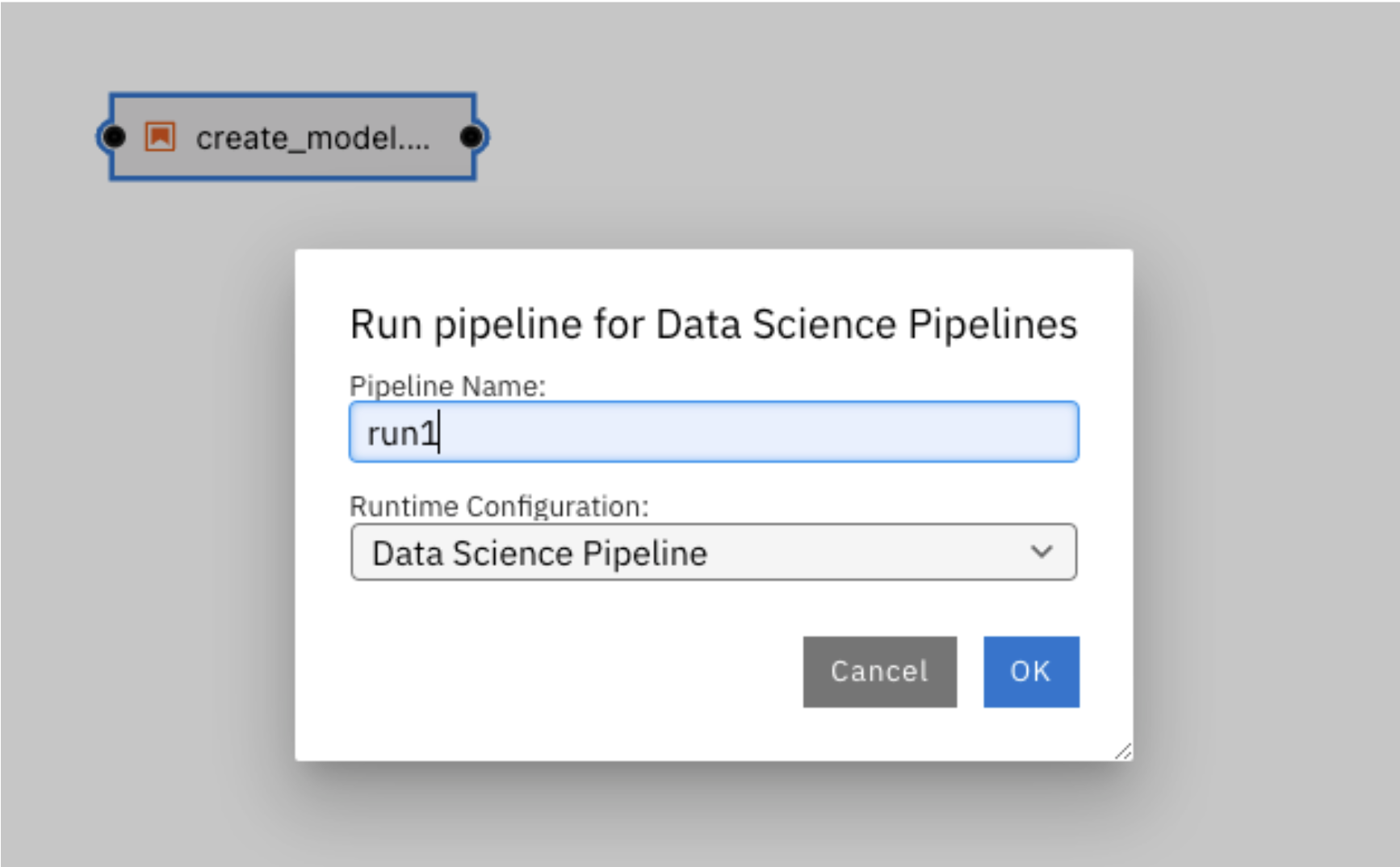Click the 'Run pipeline for Data Science Pipelines' heading
Image resolution: width=1400 pixels, height=867 pixels.
(714, 325)
